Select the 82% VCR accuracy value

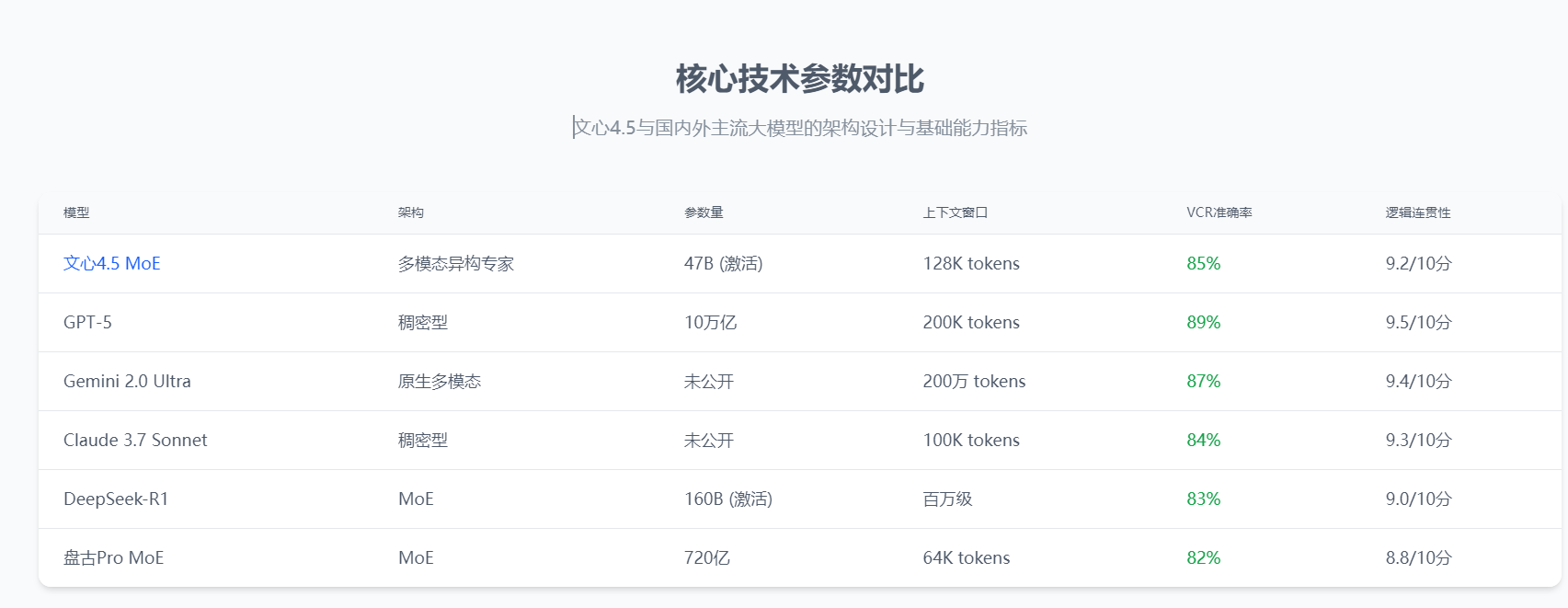pyautogui.click(x=1204, y=557)
